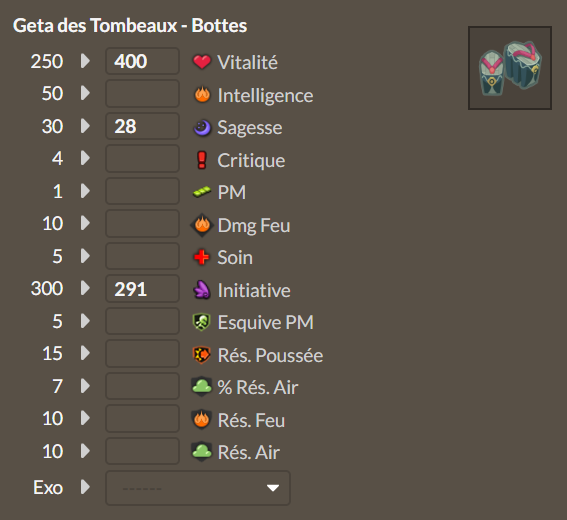Viewport: 567px width, 520px height.
Task: Click the Dmg Feu input box
Action: [x=142, y=223]
